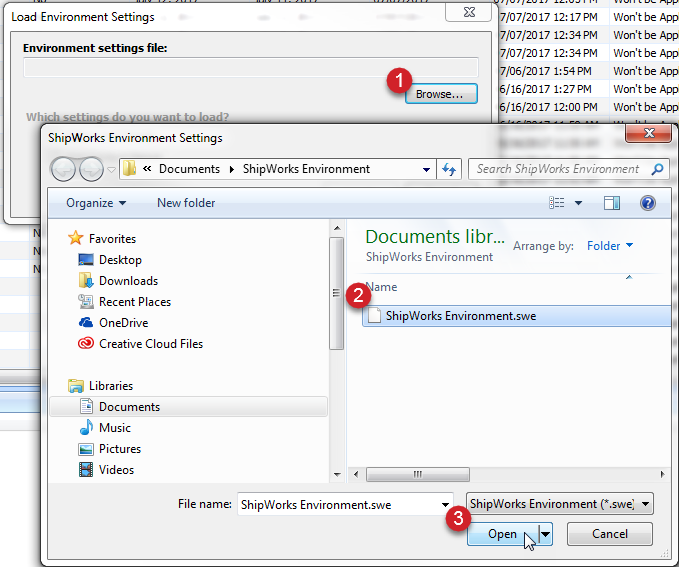Sort by the Name column header
The width and height of the screenshot is (679, 567).
click(x=382, y=287)
